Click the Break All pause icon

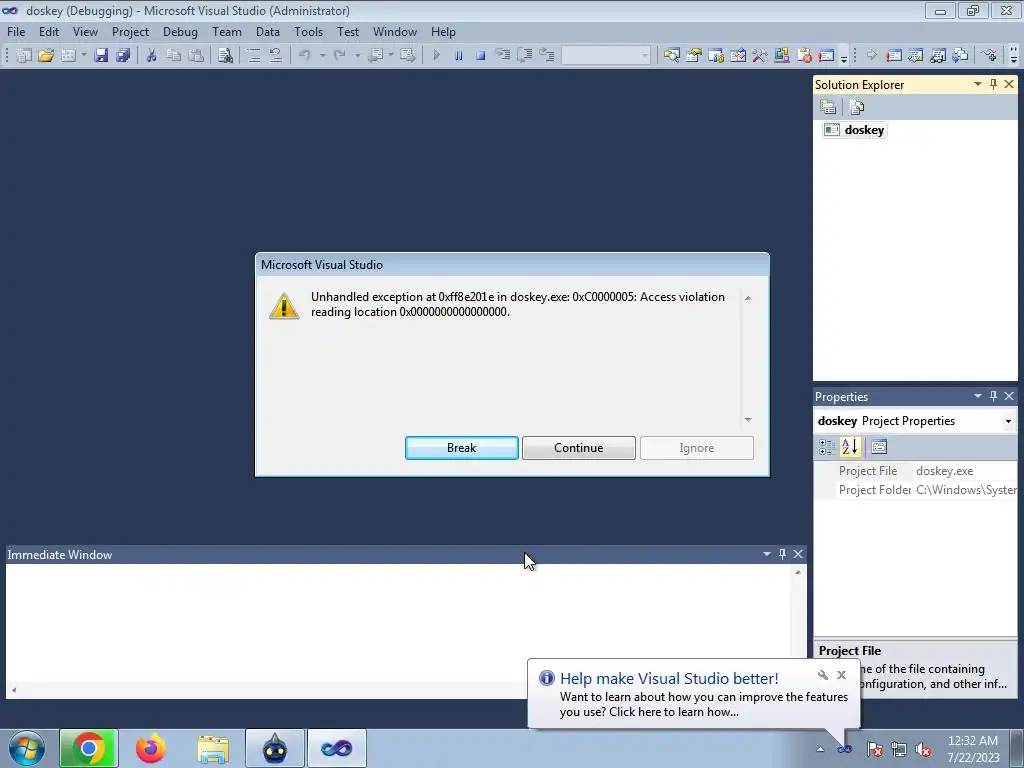pos(458,56)
